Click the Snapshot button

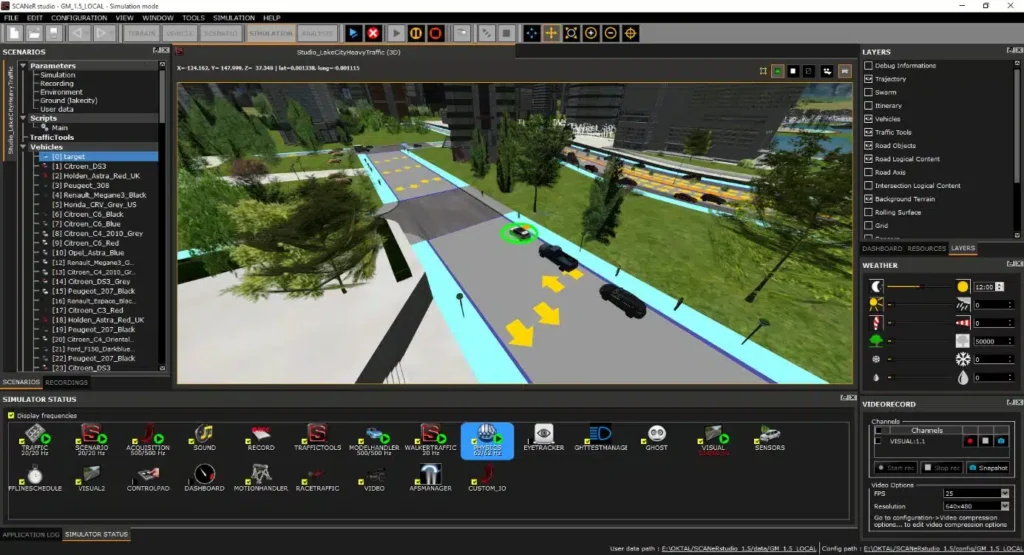[988, 468]
